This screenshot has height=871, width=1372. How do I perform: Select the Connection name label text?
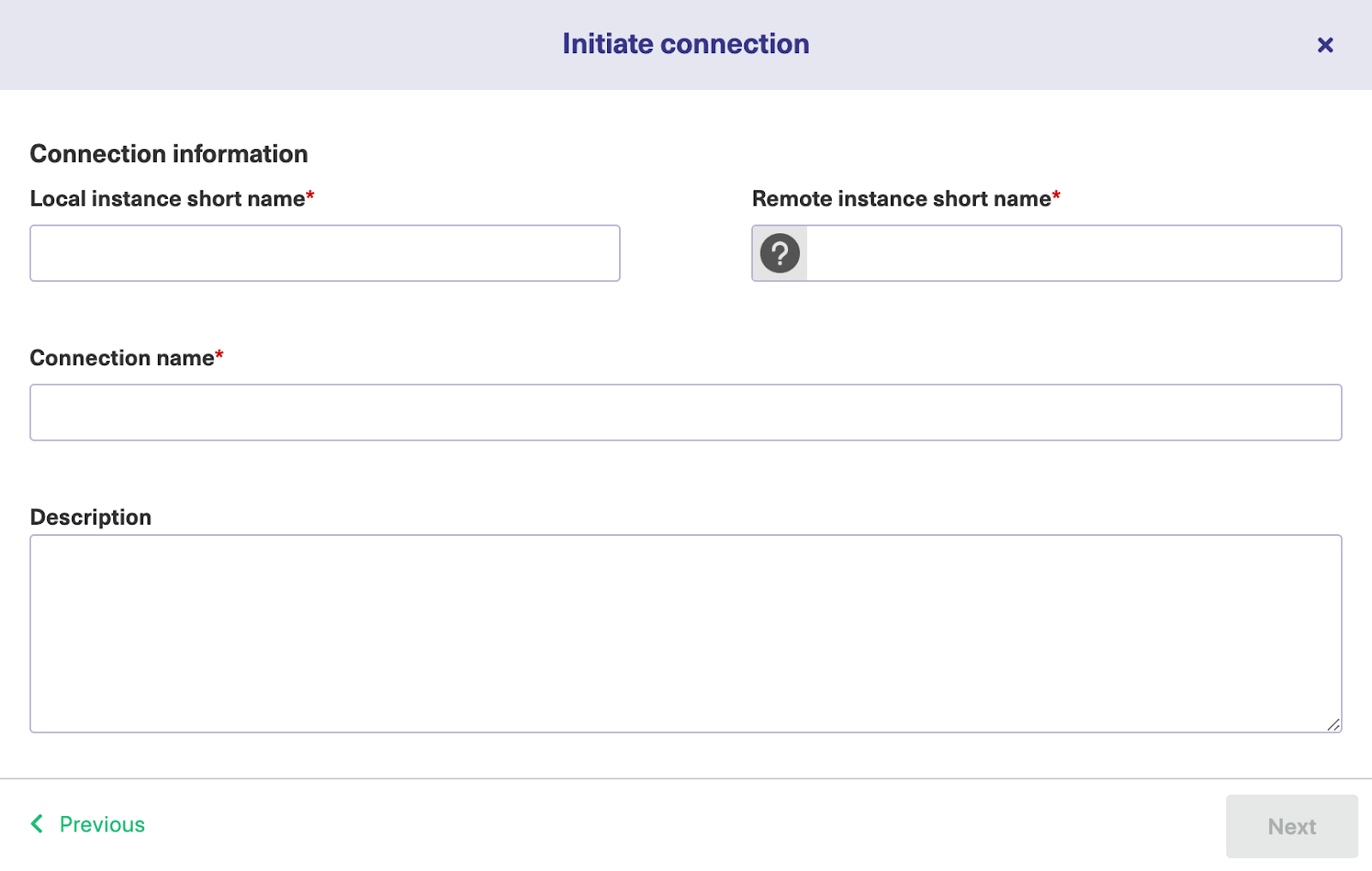tap(122, 358)
